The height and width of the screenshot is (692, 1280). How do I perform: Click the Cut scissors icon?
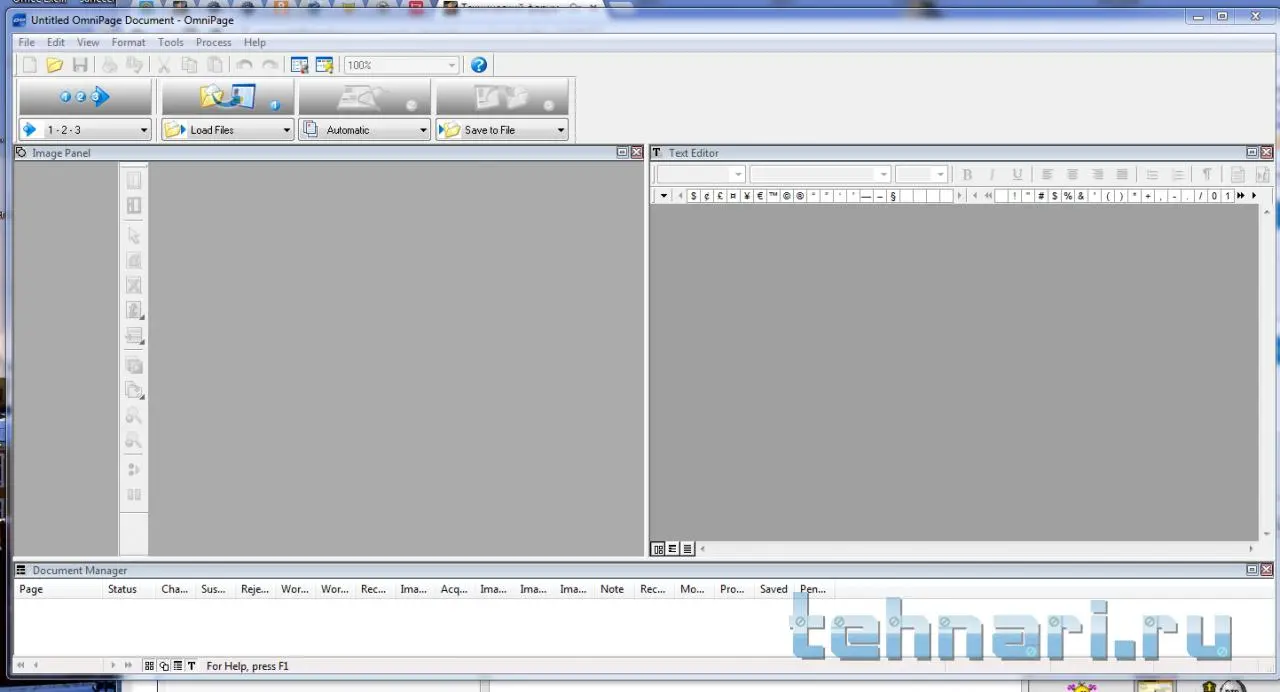pos(163,65)
